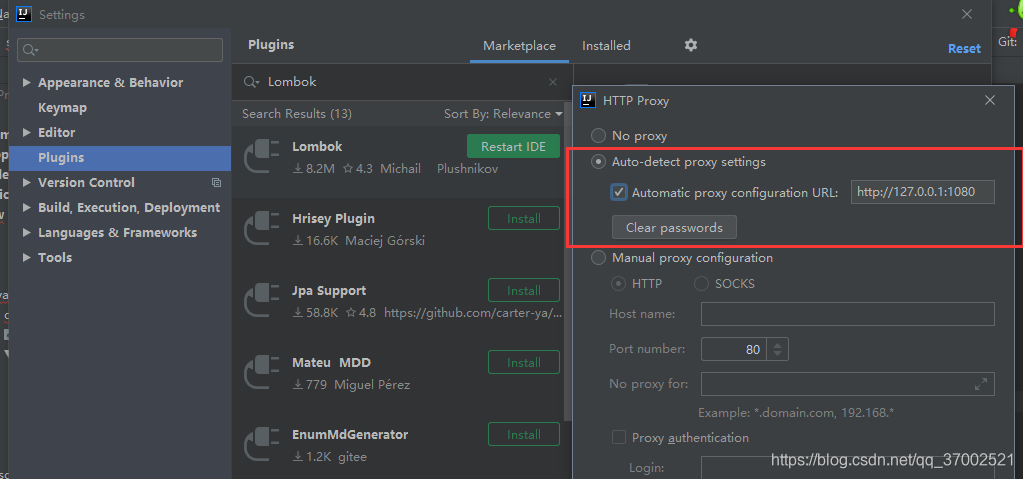Expand Languages & Frameworks section
Image resolution: width=1023 pixels, height=479 pixels.
(27, 232)
